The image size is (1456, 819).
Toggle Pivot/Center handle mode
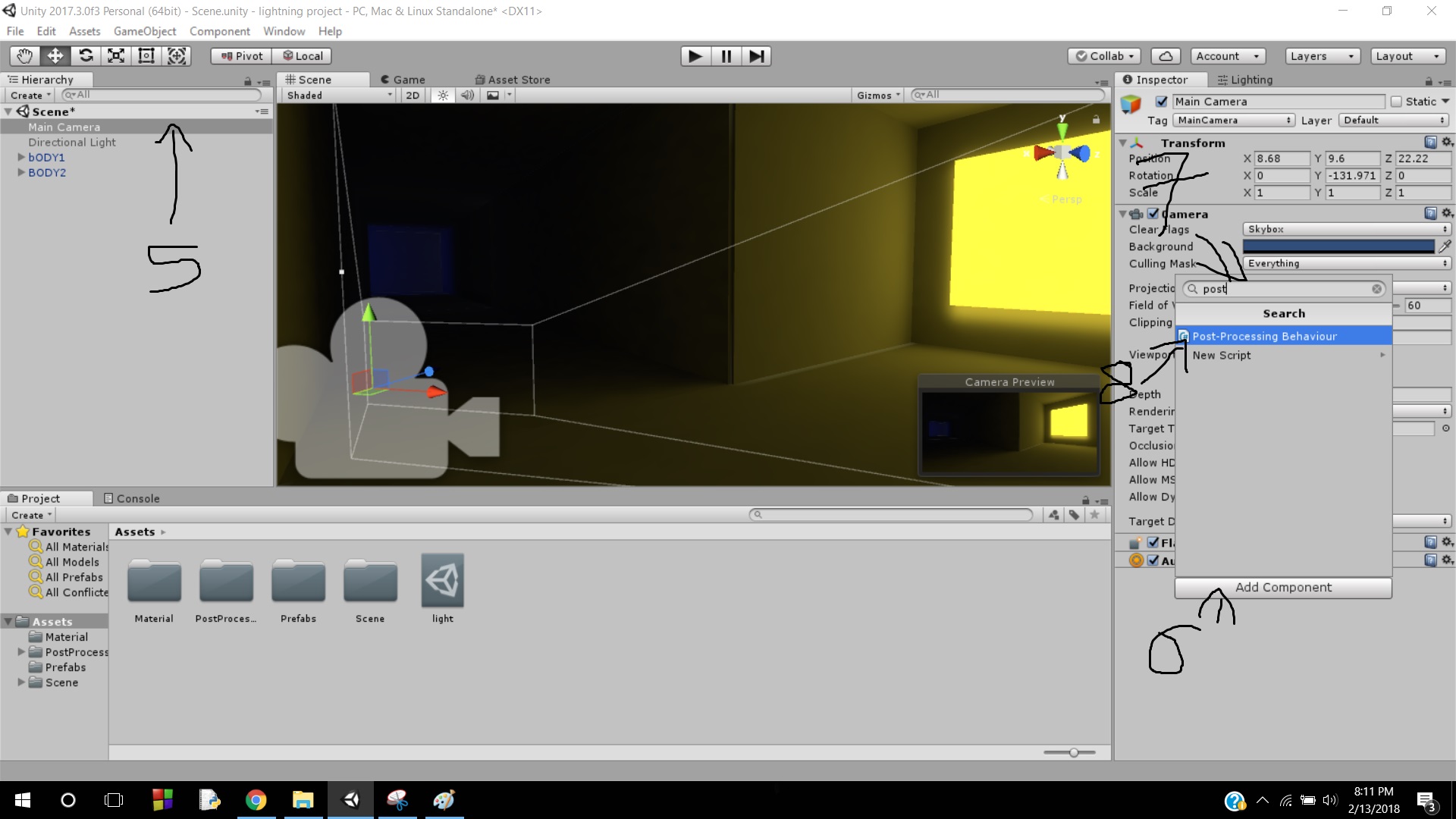[x=241, y=56]
